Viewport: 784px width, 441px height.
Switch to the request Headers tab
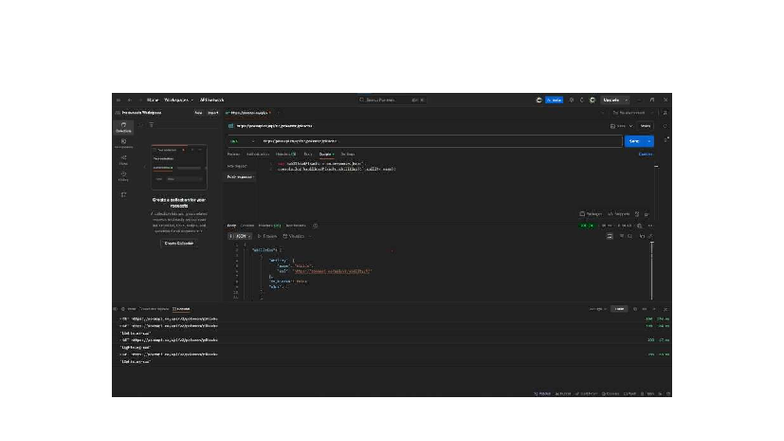[x=286, y=154]
